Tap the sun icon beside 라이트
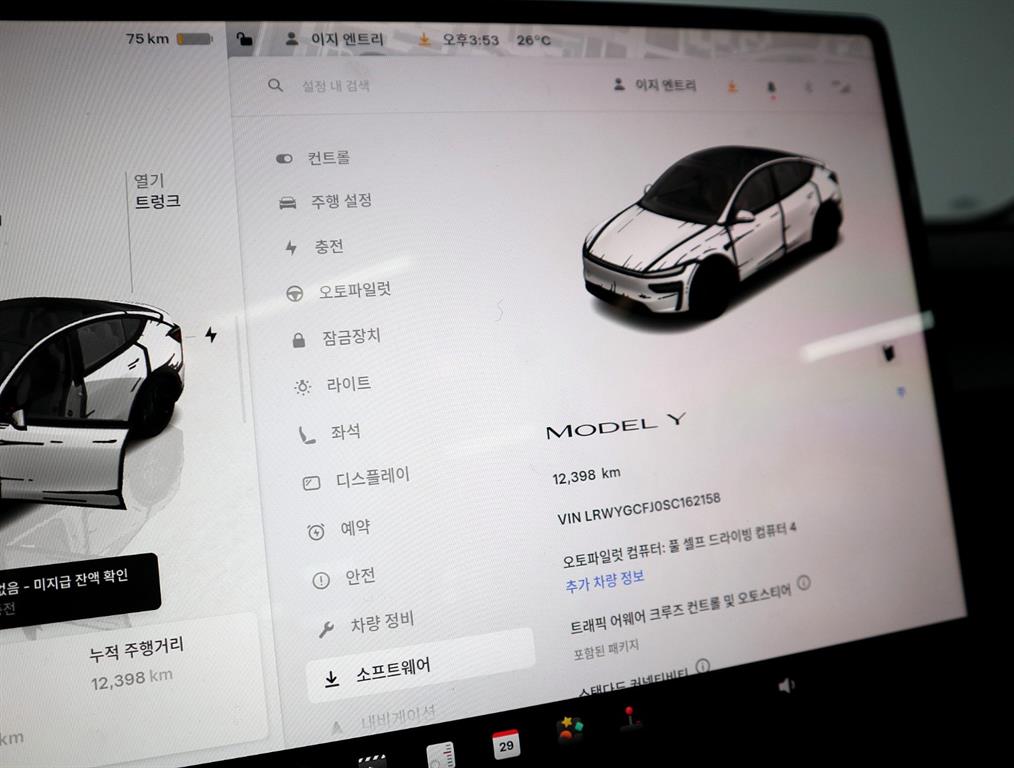Viewport: 1014px width, 768px height. pyautogui.click(x=303, y=387)
